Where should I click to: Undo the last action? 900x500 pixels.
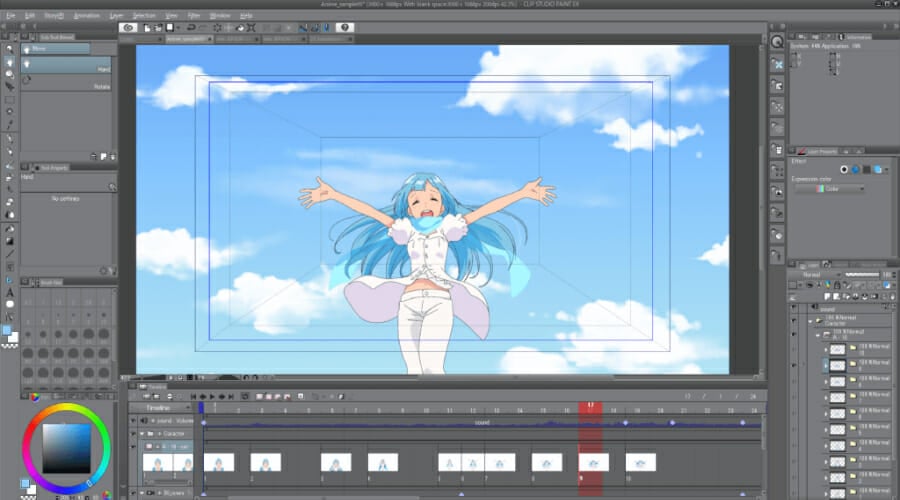(191, 28)
